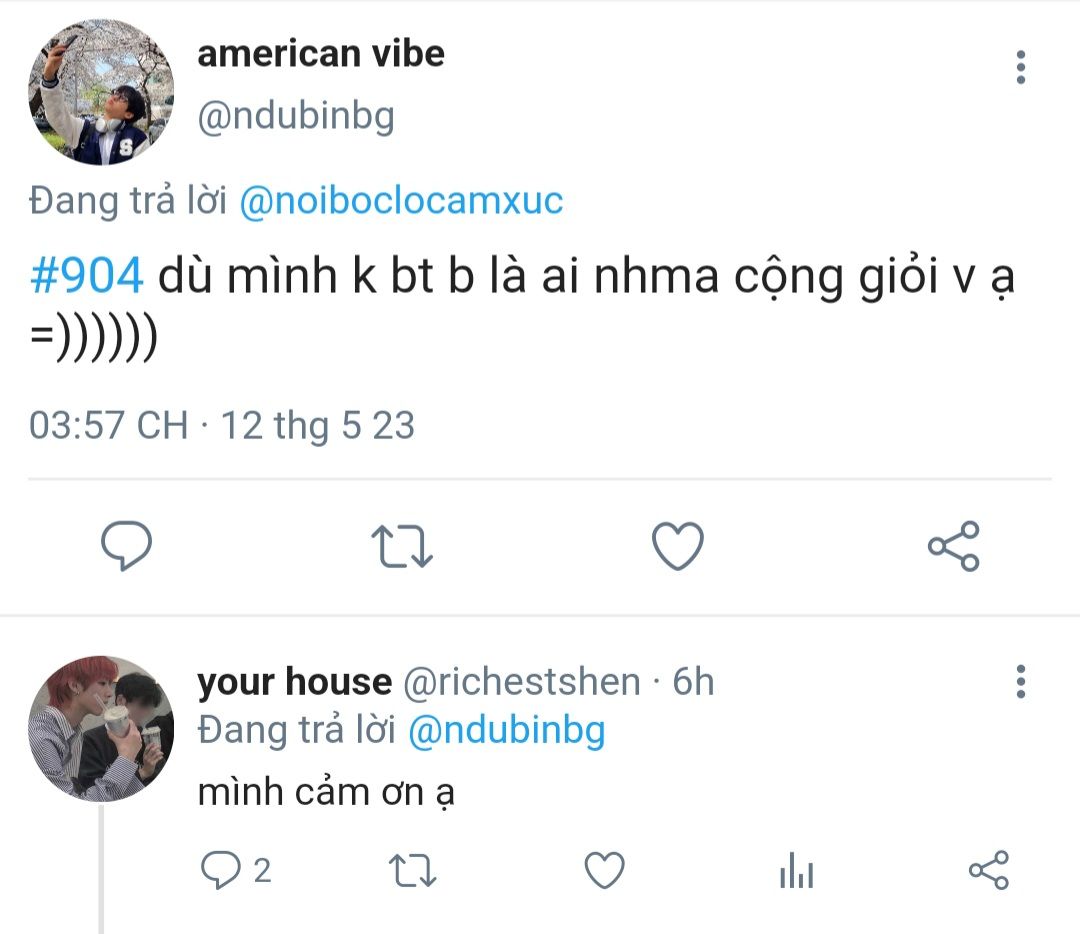Open the #904 hashtag

click(87, 276)
